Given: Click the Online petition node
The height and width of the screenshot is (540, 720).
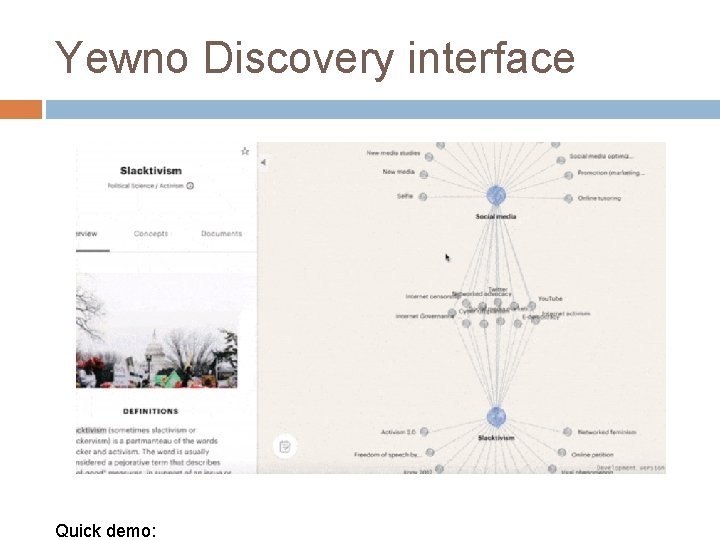Looking at the screenshot, I should coord(562,453).
